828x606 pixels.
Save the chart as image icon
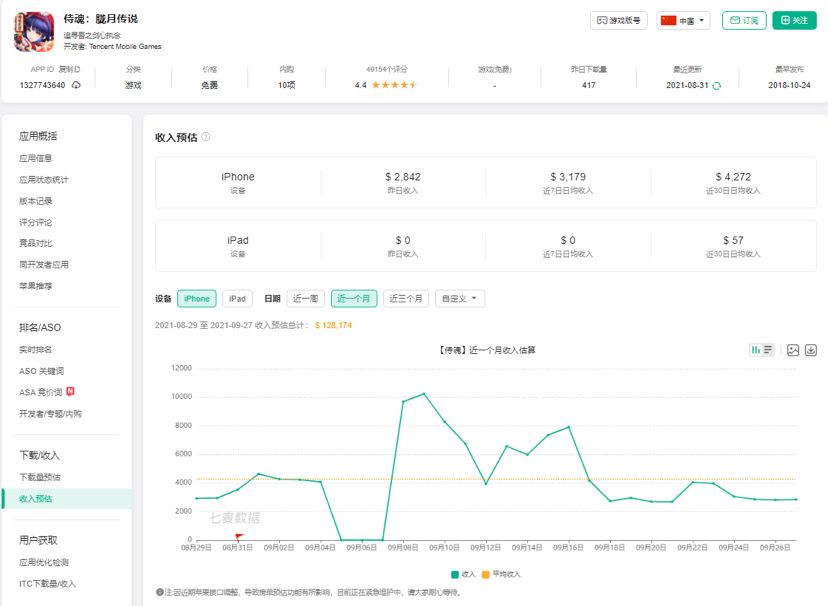pyautogui.click(x=793, y=350)
